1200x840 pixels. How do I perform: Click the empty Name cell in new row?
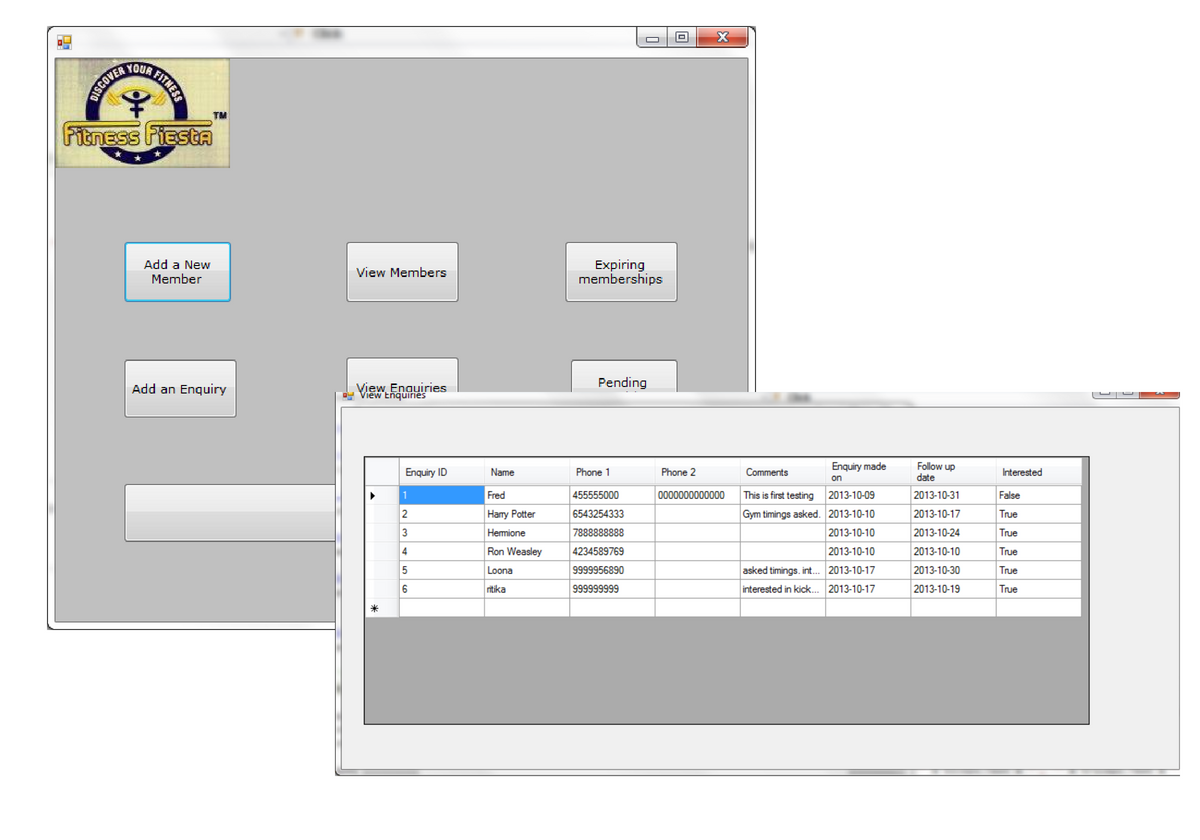click(x=526, y=608)
